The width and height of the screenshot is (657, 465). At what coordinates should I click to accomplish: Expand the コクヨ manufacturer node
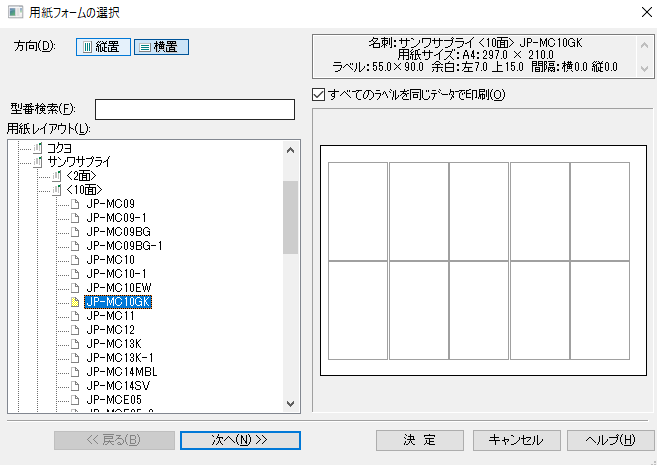[x=38, y=147]
